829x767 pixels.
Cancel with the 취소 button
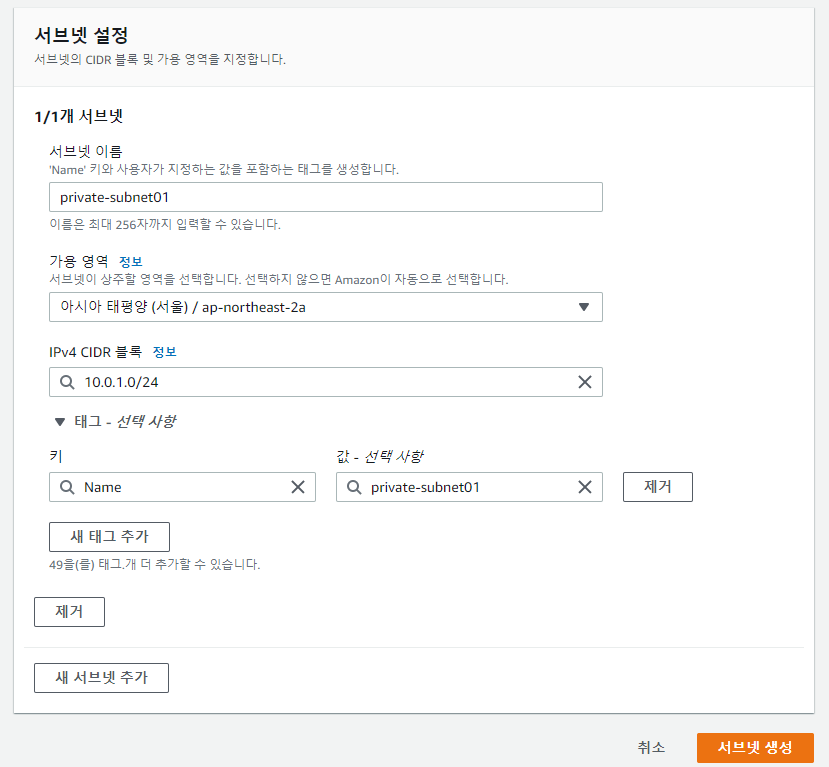[x=651, y=747]
